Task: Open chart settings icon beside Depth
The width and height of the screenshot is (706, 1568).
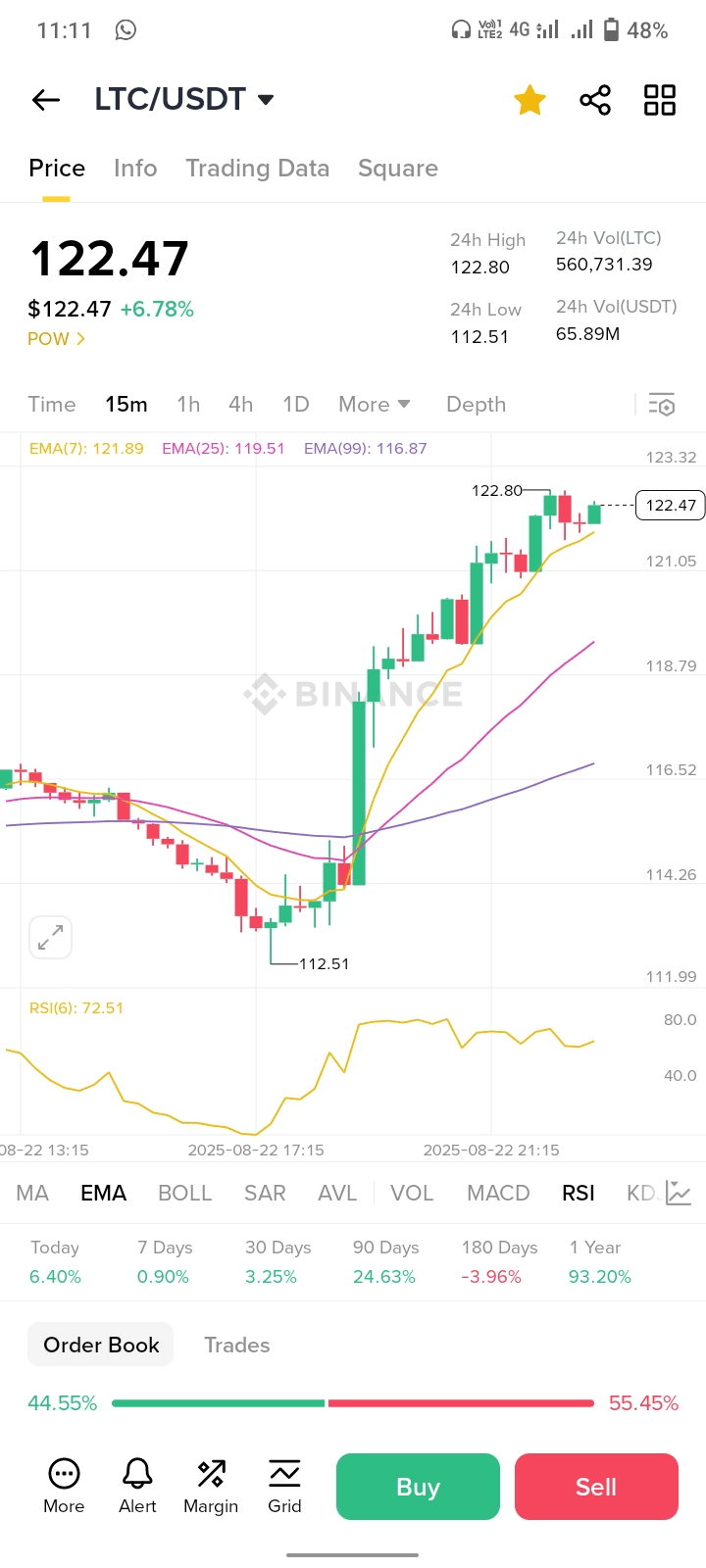Action: (x=662, y=405)
